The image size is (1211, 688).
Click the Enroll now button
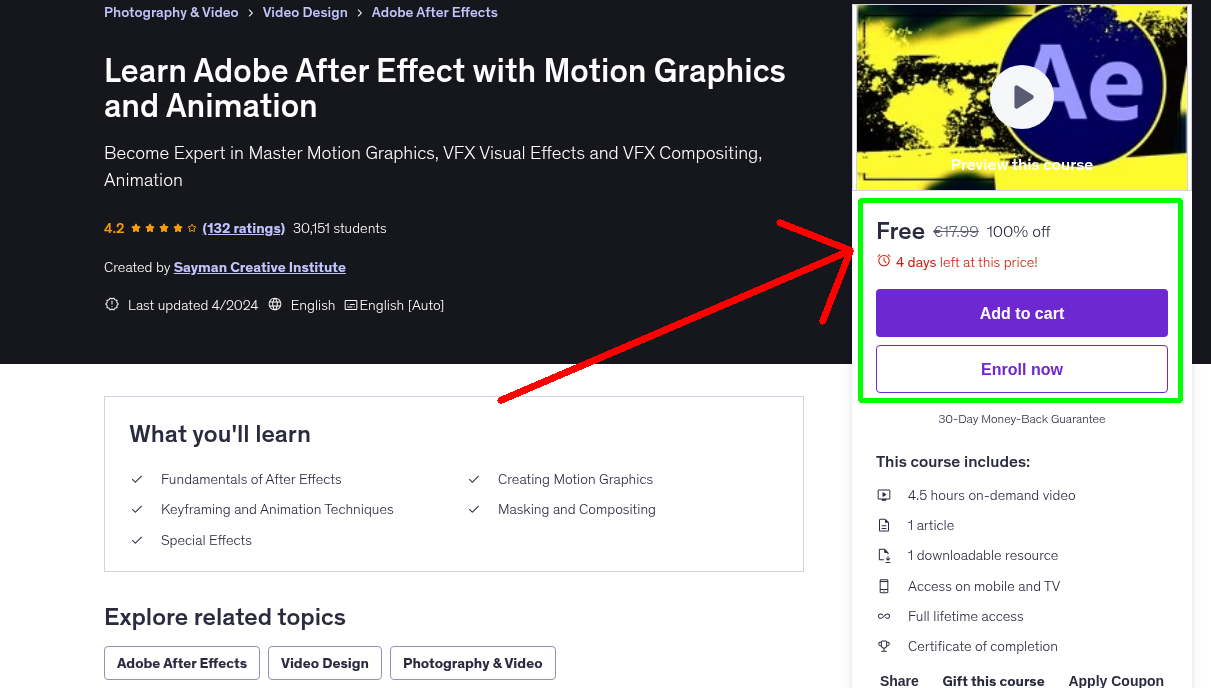[x=1021, y=369]
